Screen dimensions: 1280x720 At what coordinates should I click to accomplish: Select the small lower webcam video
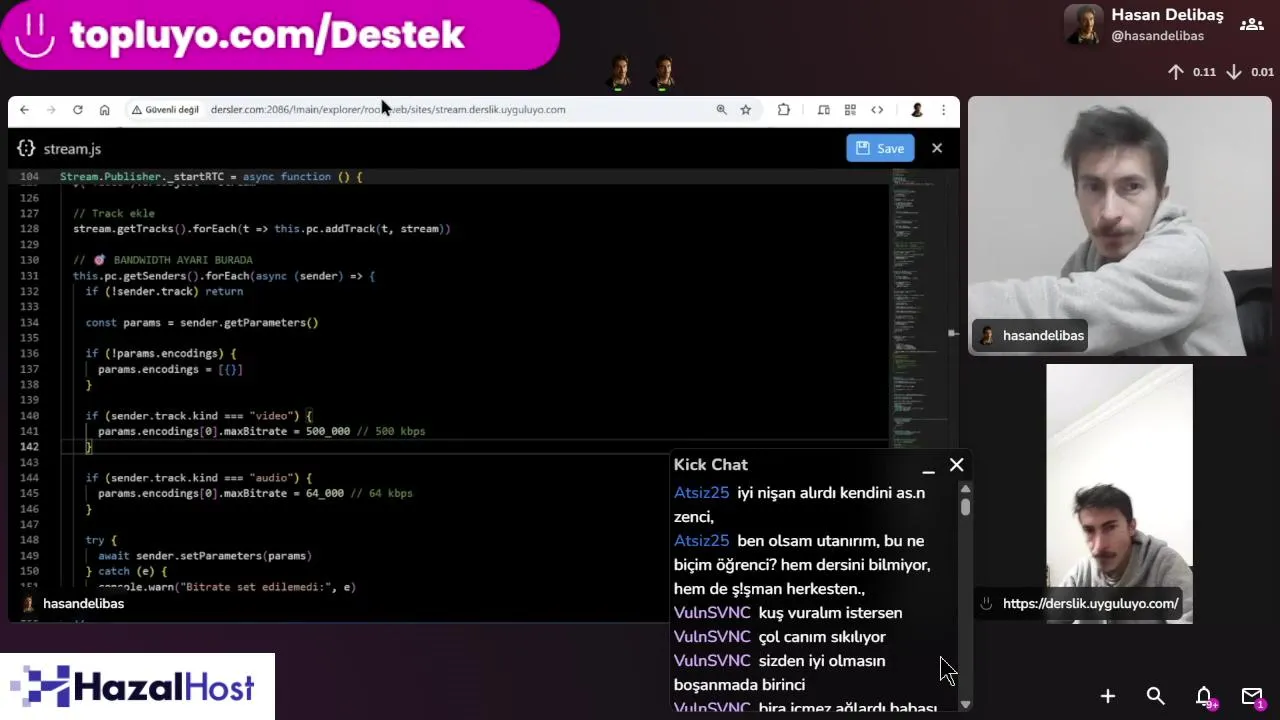pos(1119,494)
